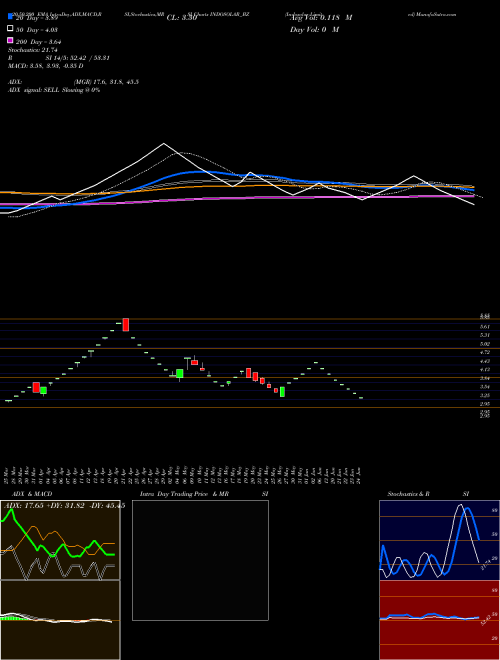Image resolution: width=500 pixels, height=660 pixels.
Task: Select the '50 Day = 4.03' legend text
Action: pos(37,29)
